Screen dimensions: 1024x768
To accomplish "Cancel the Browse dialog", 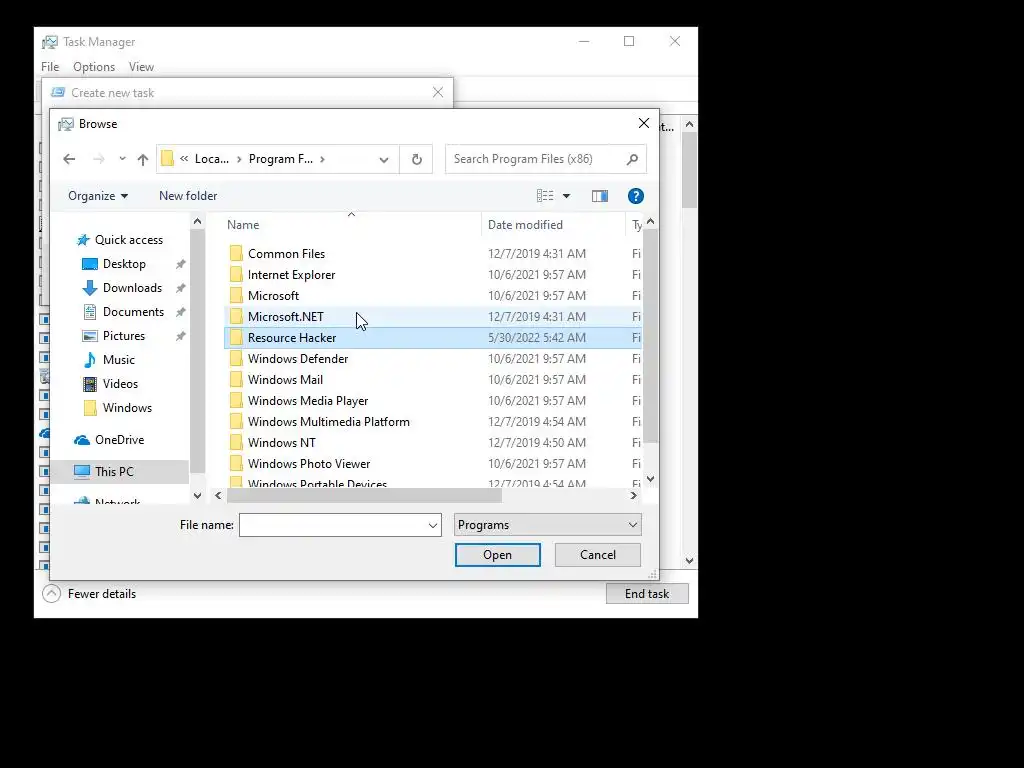I will (x=598, y=555).
